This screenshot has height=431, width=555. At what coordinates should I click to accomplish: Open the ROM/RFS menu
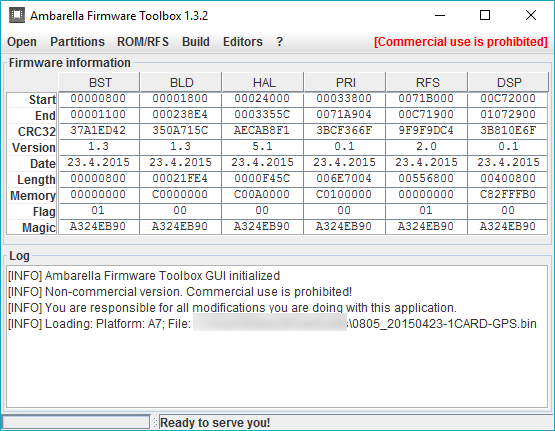pos(143,42)
